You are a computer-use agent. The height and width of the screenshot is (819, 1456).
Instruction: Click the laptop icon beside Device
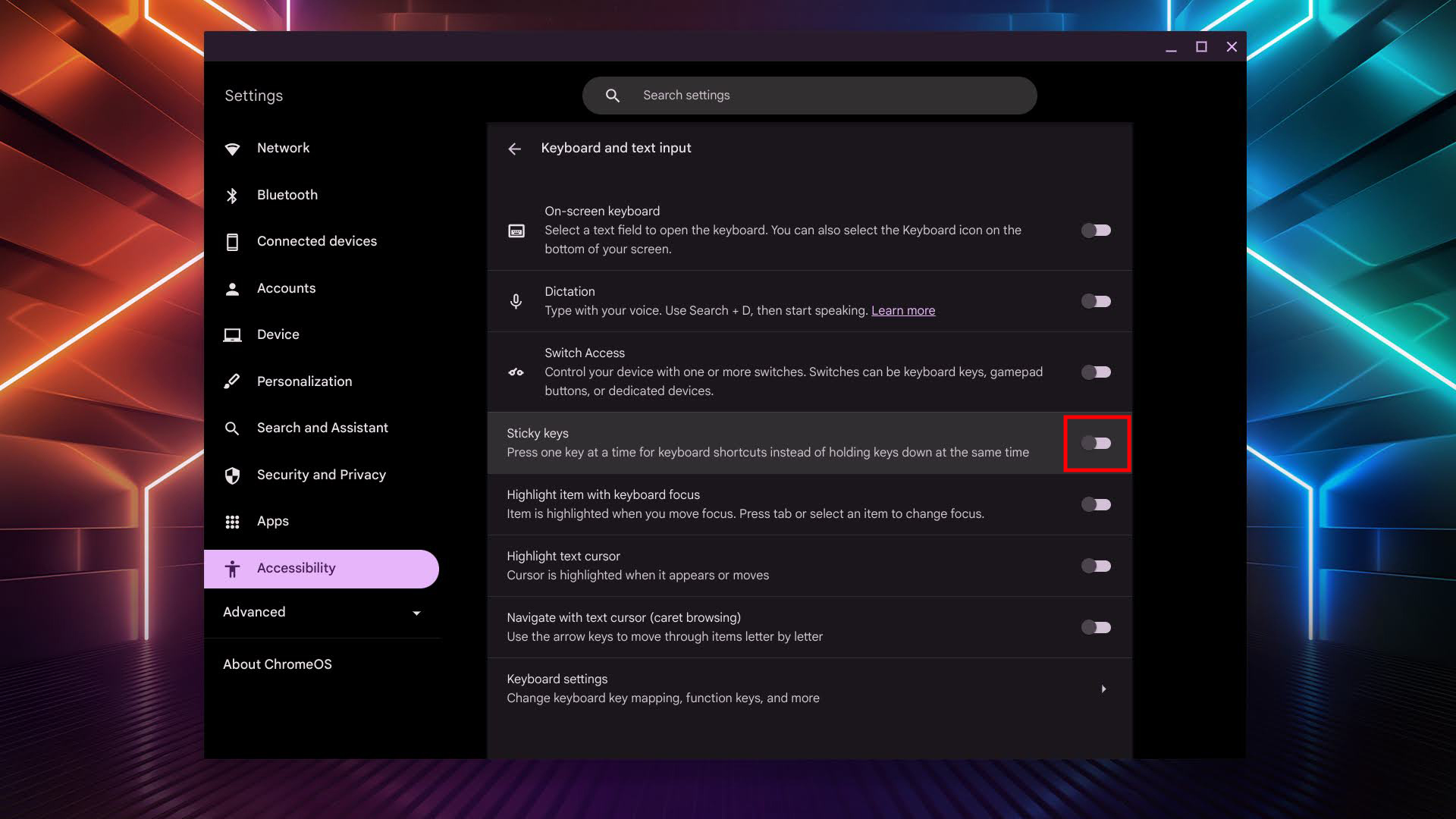click(232, 335)
